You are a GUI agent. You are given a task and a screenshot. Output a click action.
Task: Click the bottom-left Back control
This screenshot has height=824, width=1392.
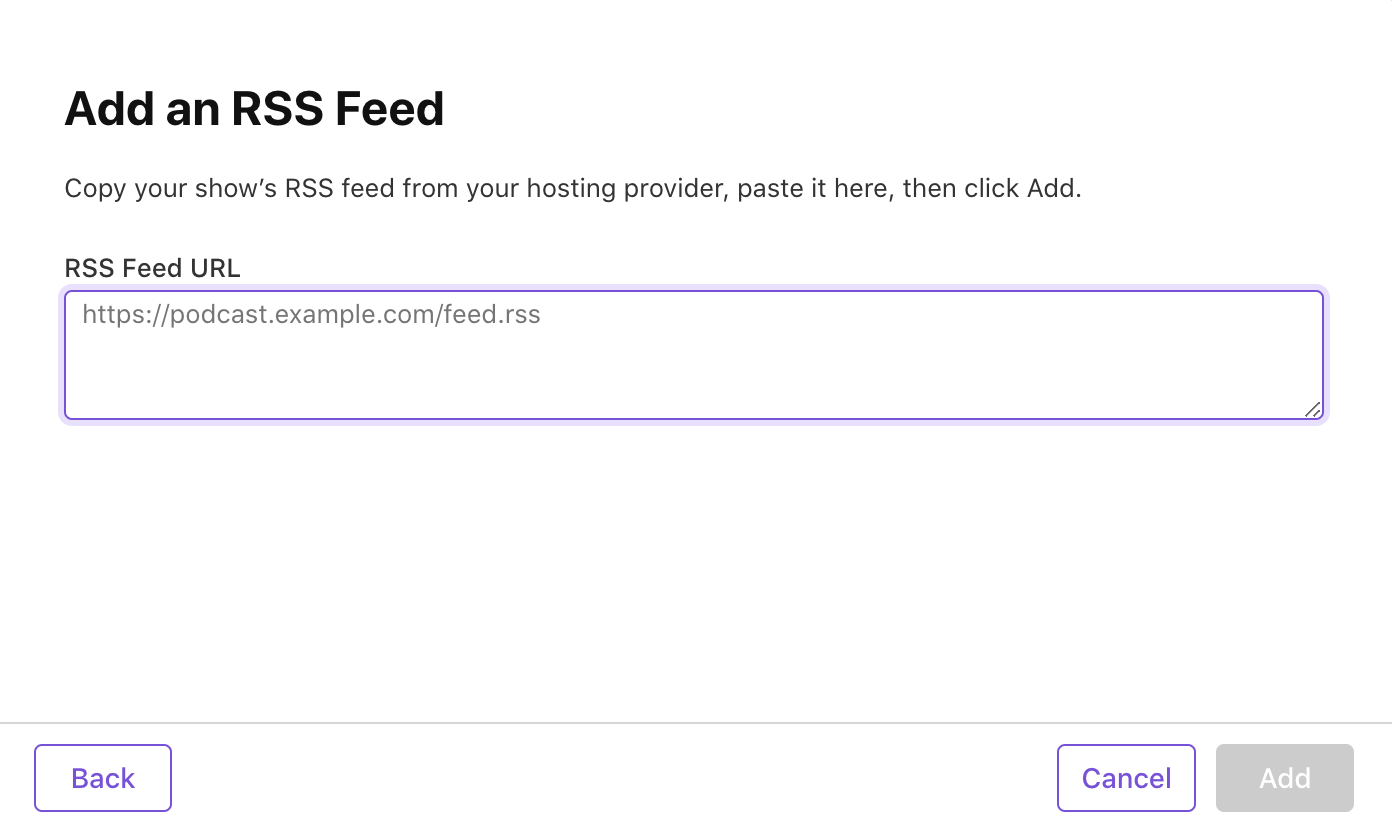102,777
